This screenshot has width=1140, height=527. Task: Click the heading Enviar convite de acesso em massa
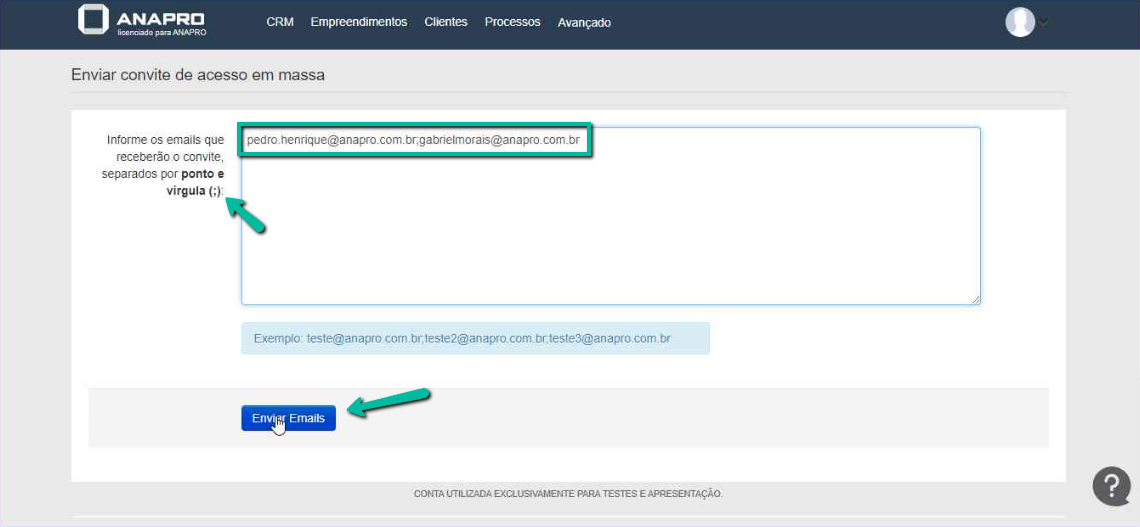click(198, 75)
